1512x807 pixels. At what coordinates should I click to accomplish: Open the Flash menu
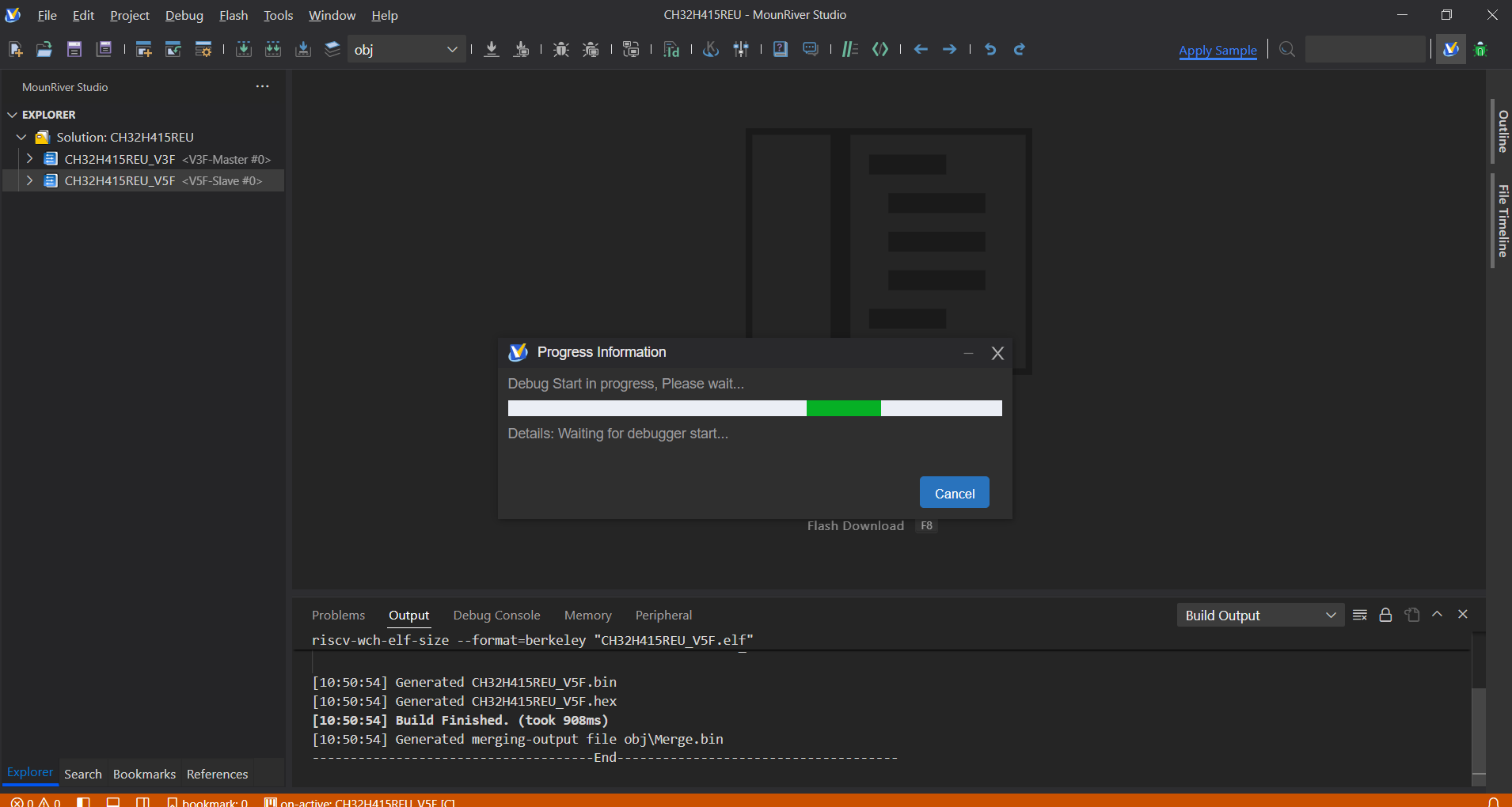(233, 15)
